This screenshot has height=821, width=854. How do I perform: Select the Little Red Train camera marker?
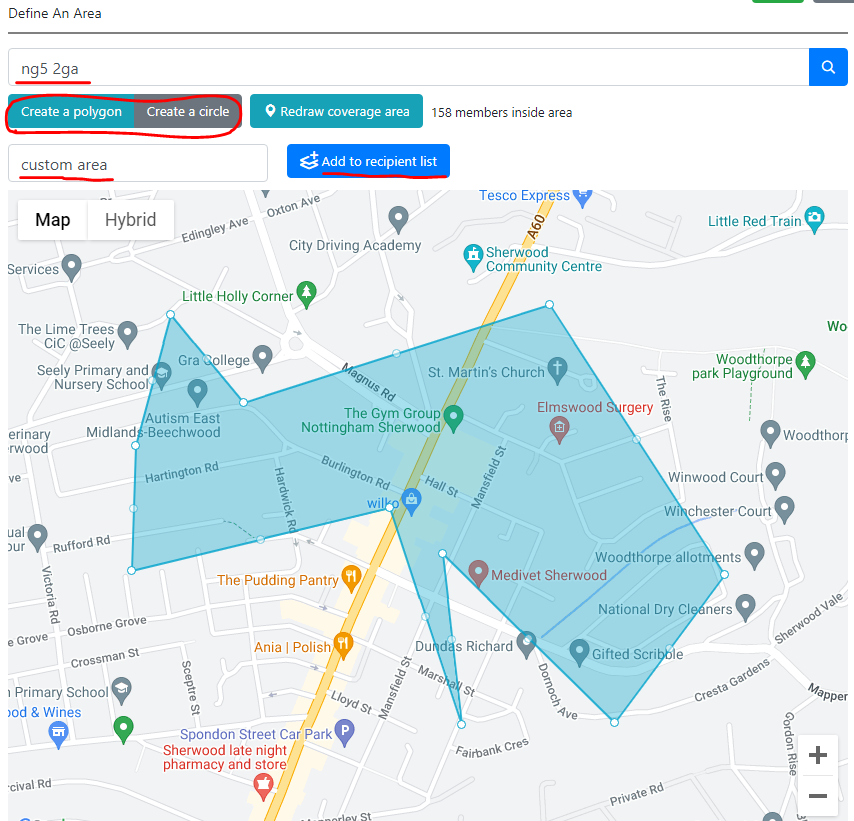pos(815,217)
